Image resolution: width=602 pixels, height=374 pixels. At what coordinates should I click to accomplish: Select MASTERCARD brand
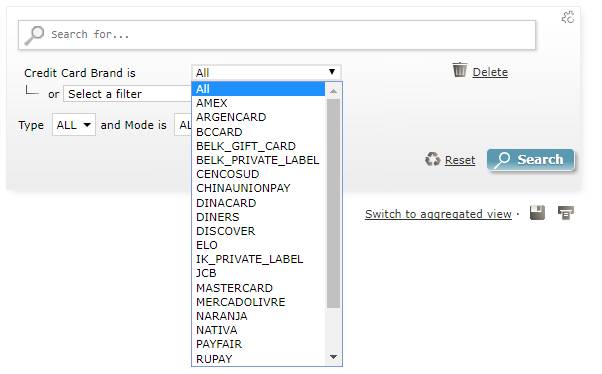258,288
